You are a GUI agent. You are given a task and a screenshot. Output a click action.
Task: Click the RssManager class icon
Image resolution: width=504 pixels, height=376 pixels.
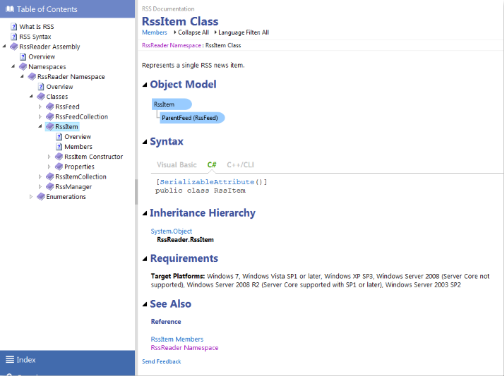coord(50,187)
